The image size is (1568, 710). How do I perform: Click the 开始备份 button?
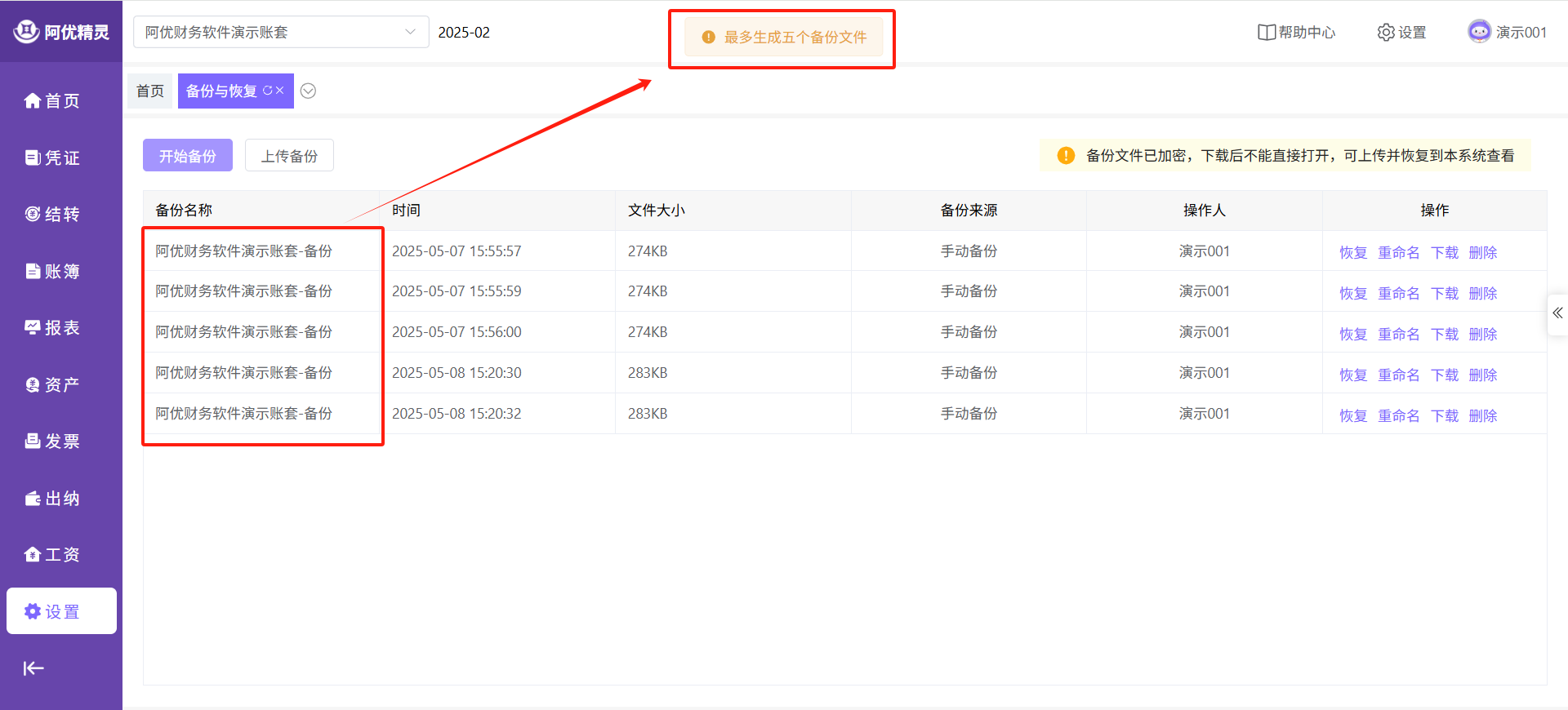click(188, 155)
